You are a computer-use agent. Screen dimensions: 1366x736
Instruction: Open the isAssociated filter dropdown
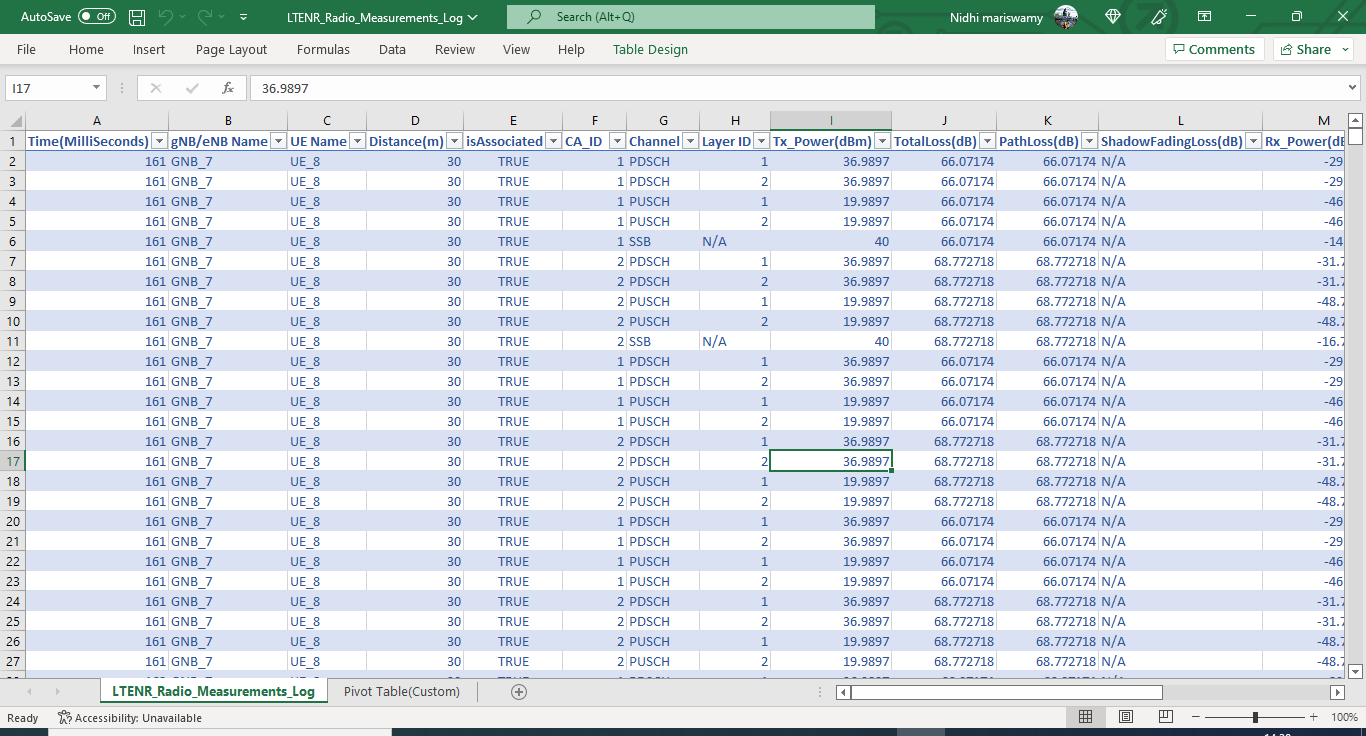(553, 141)
